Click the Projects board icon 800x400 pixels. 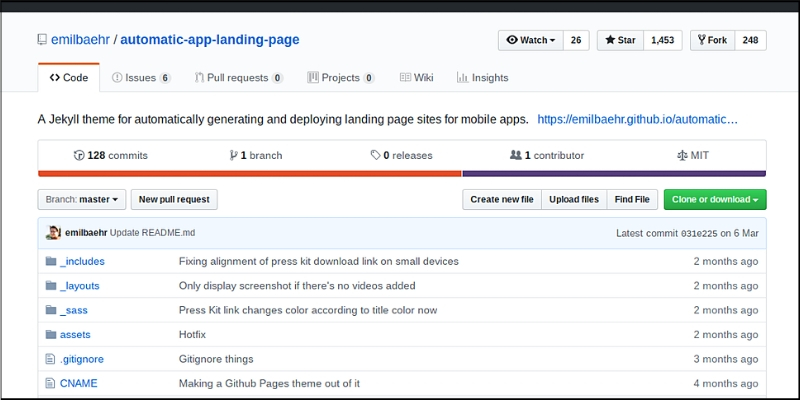[x=313, y=78]
